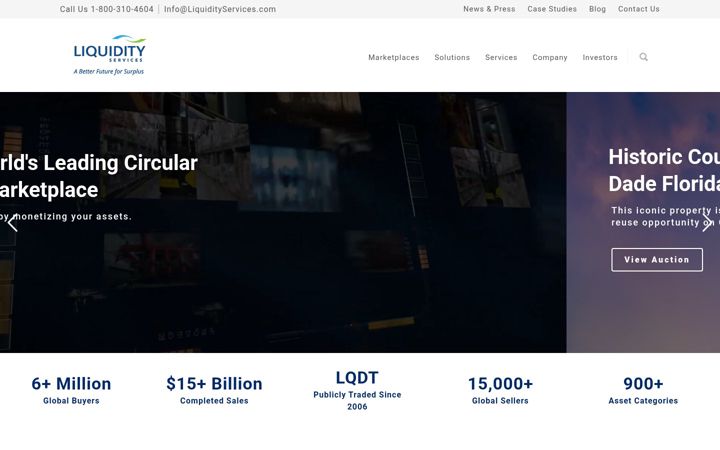Email Info@LiquidityServices.com address

pyautogui.click(x=220, y=9)
